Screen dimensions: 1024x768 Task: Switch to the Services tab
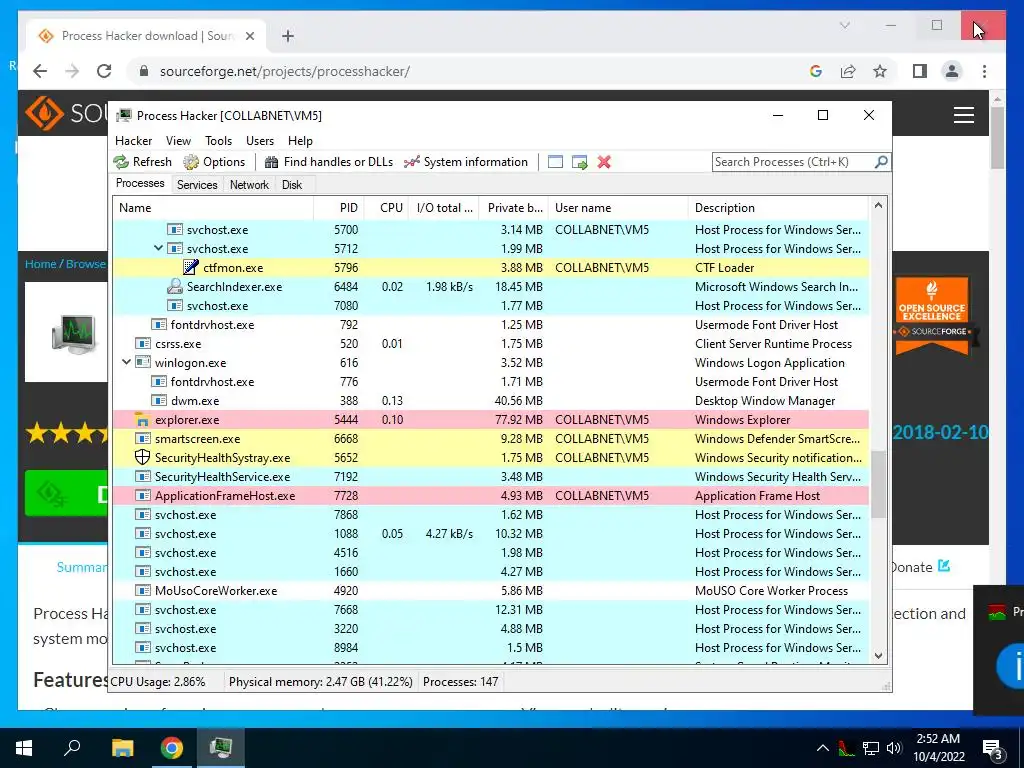pos(197,185)
